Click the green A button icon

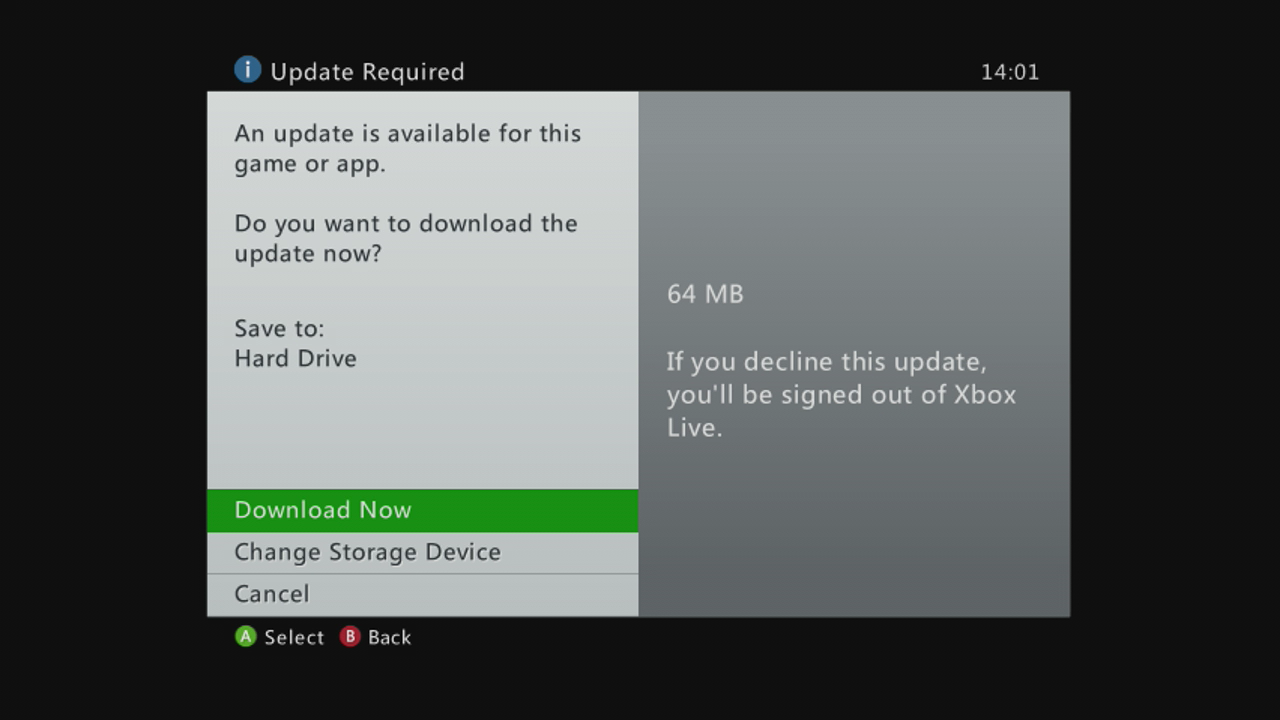[x=245, y=637]
